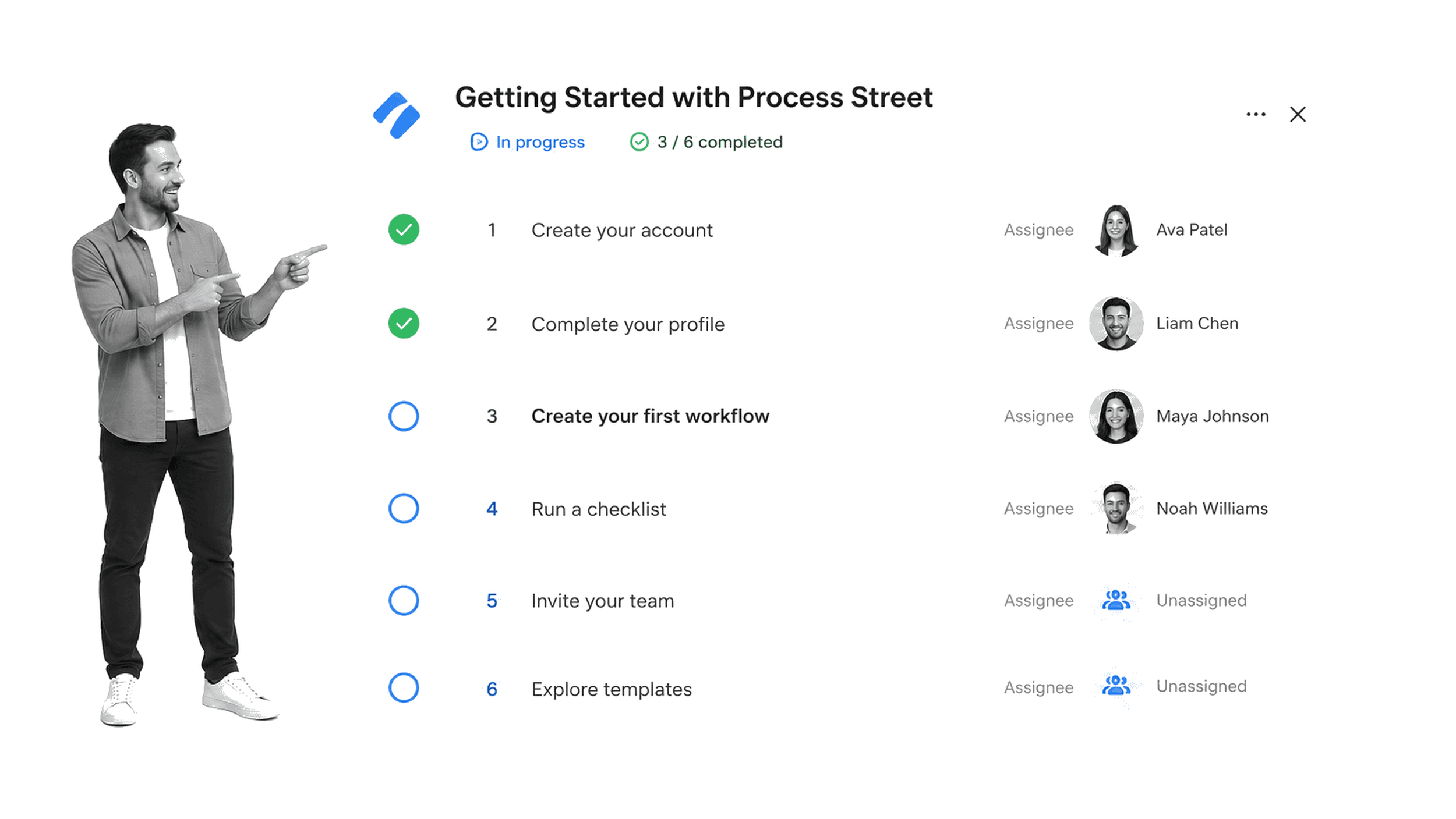1456x819 pixels.
Task: Open the Run a checklist task
Action: point(599,509)
